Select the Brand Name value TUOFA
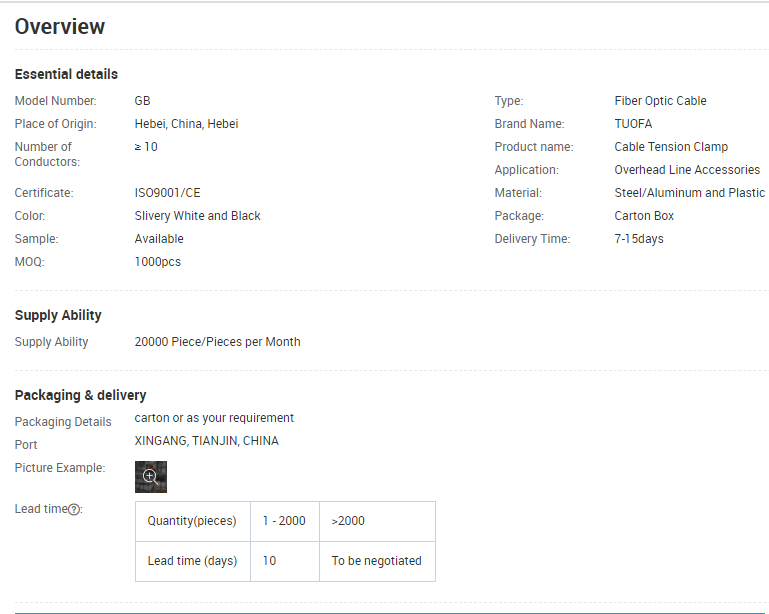This screenshot has width=769, height=614. pos(633,124)
